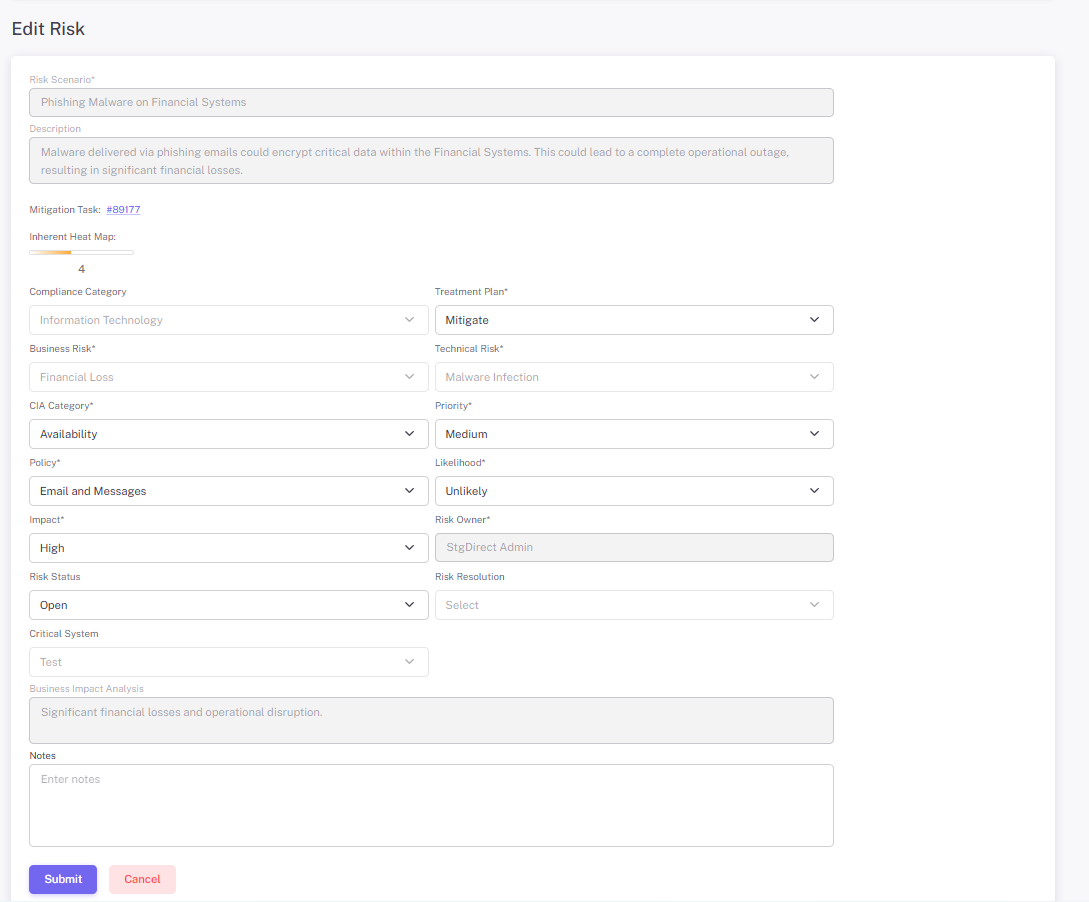
Task: Cancel editing the risk
Action: point(142,879)
